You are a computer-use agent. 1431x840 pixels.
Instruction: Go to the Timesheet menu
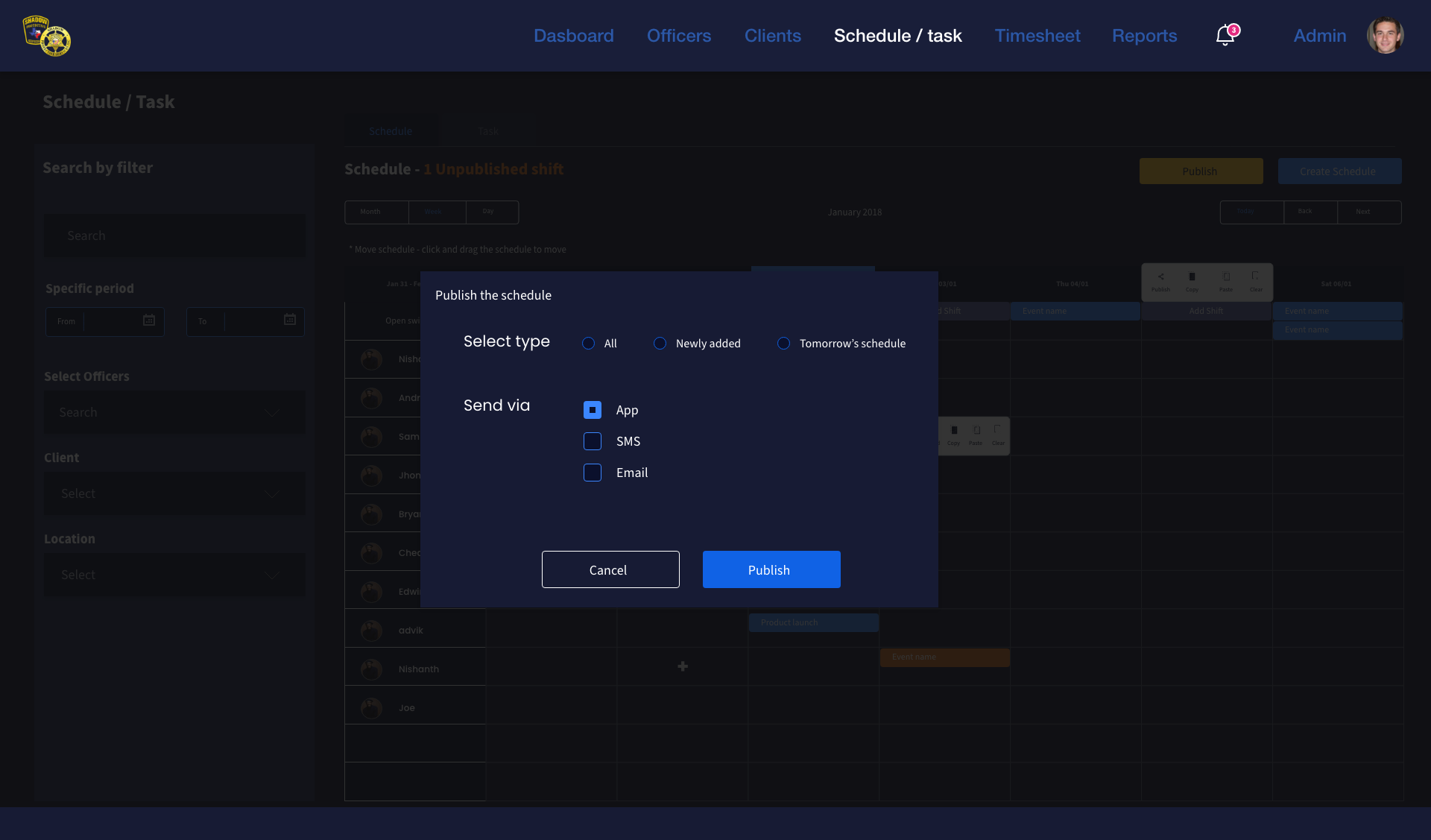pyautogui.click(x=1037, y=36)
